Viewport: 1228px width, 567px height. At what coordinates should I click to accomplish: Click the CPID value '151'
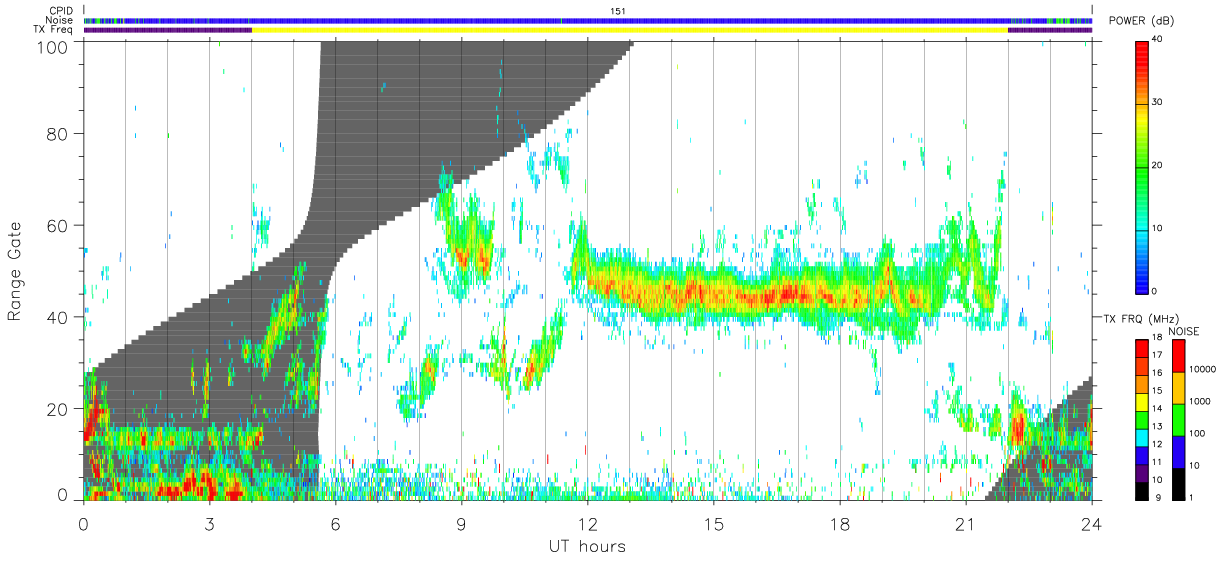617,11
